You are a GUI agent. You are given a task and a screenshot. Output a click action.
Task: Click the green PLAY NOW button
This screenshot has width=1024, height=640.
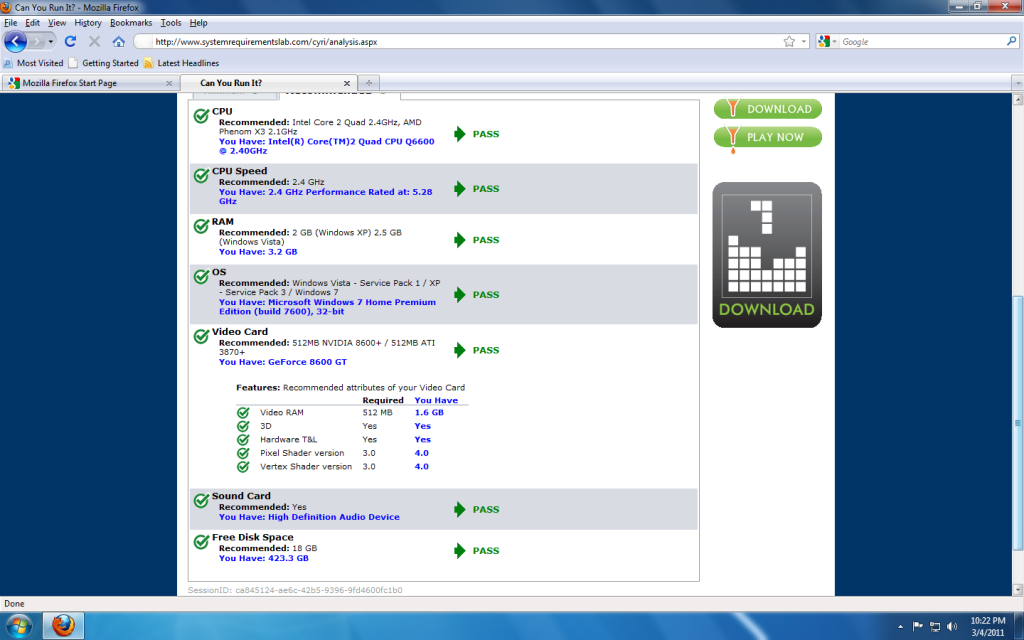point(768,137)
